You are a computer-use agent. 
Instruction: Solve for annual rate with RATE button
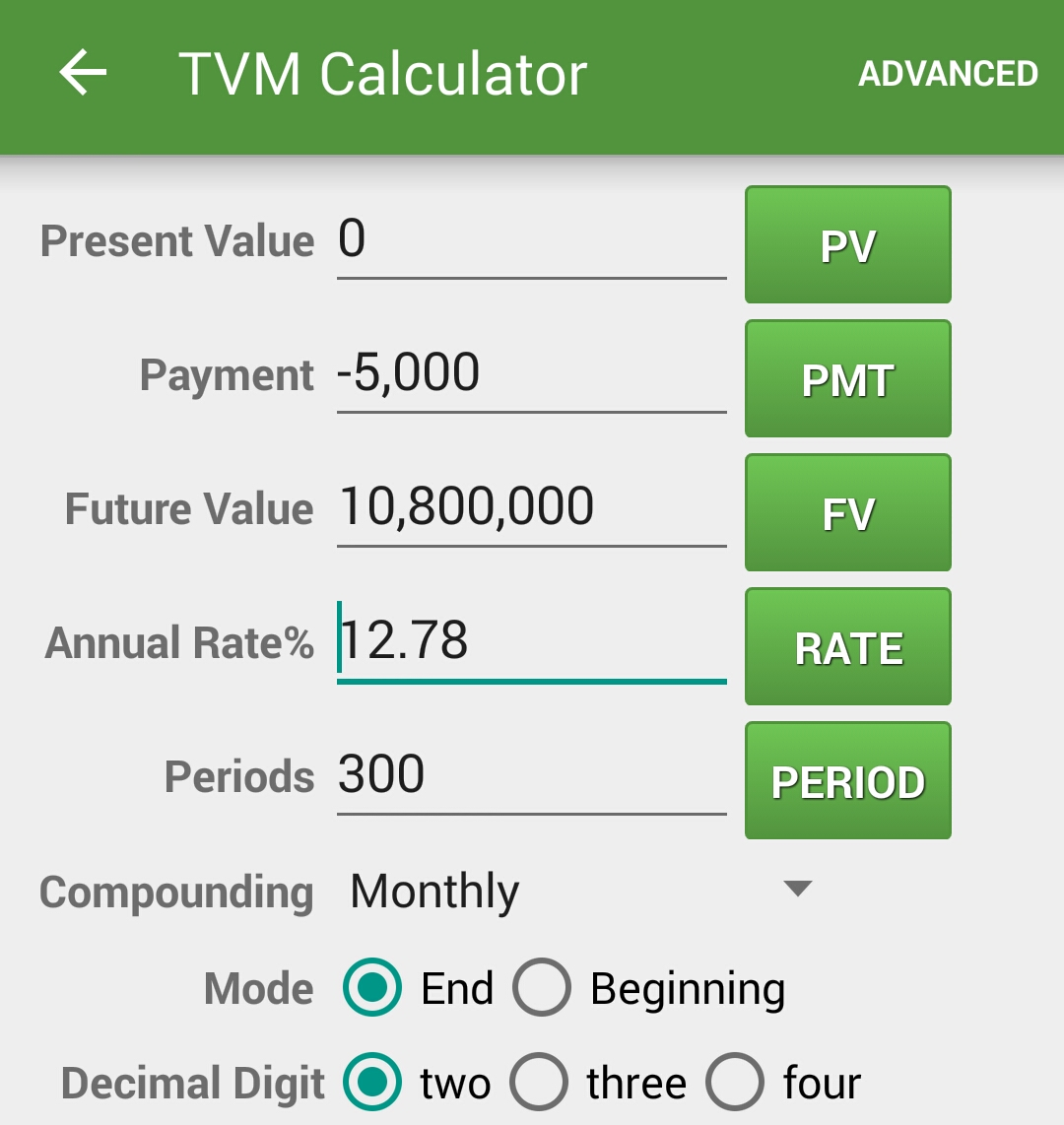848,647
